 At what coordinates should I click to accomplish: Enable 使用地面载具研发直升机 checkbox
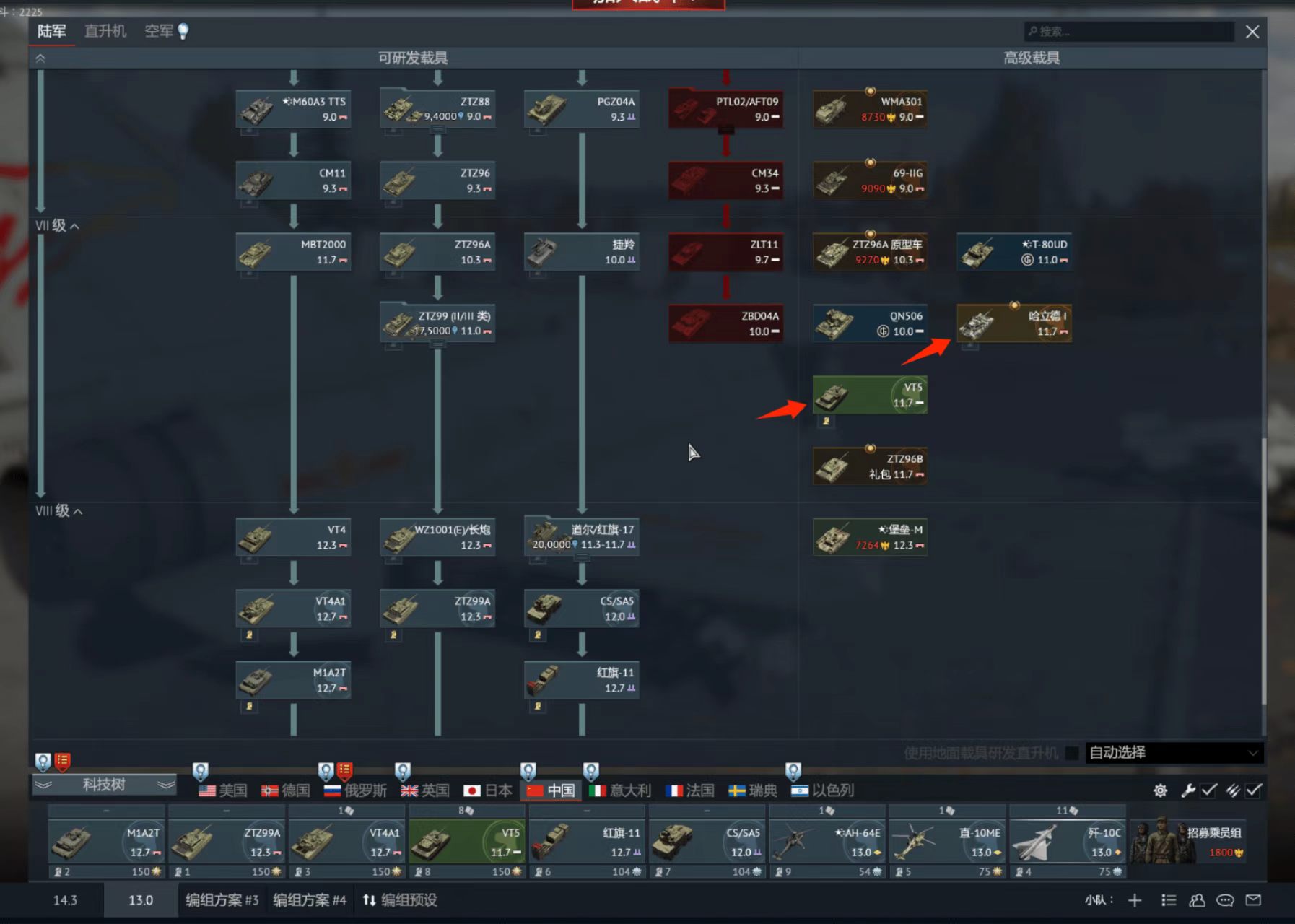click(x=1072, y=753)
